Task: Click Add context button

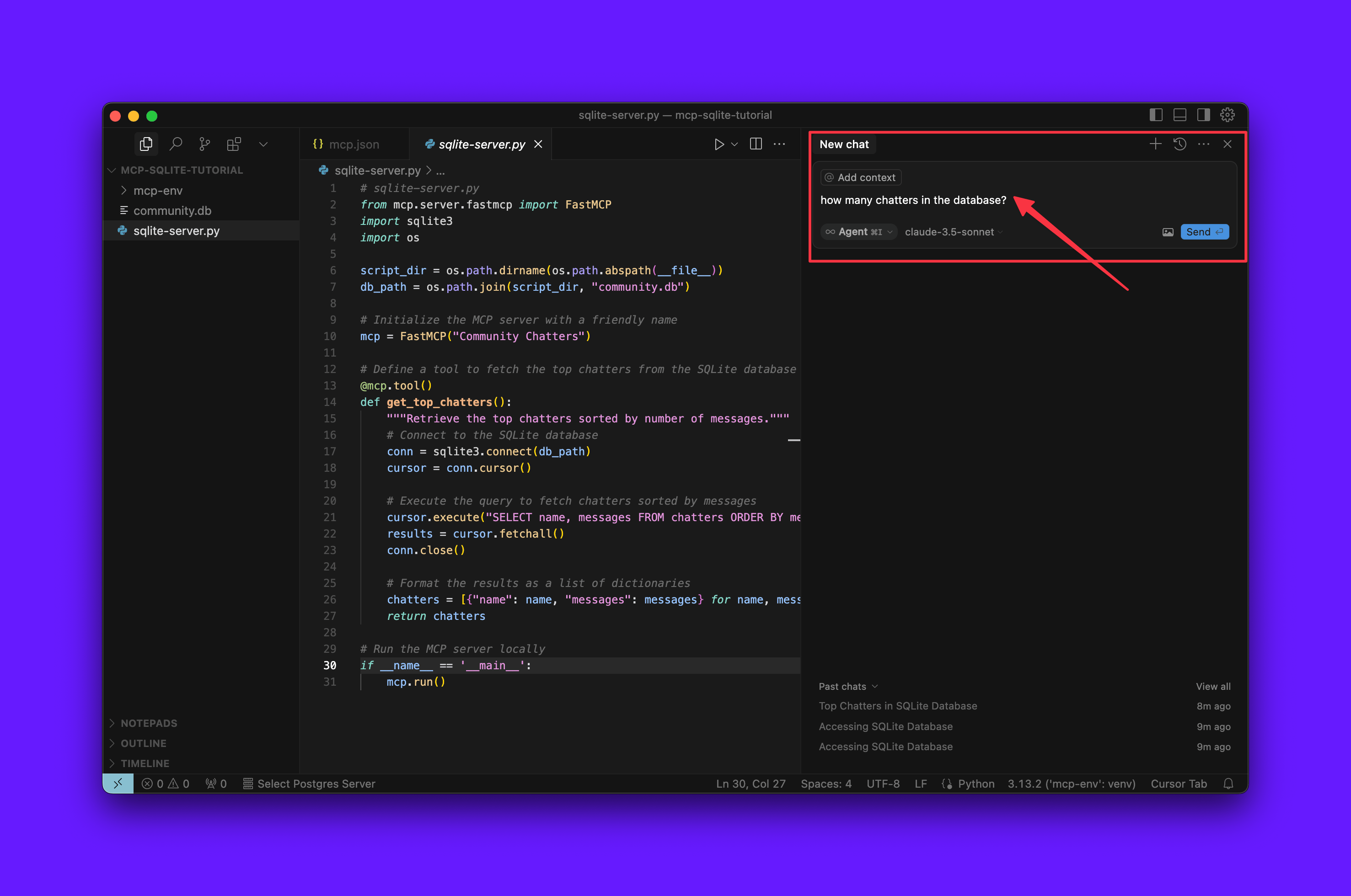Action: 860,177
